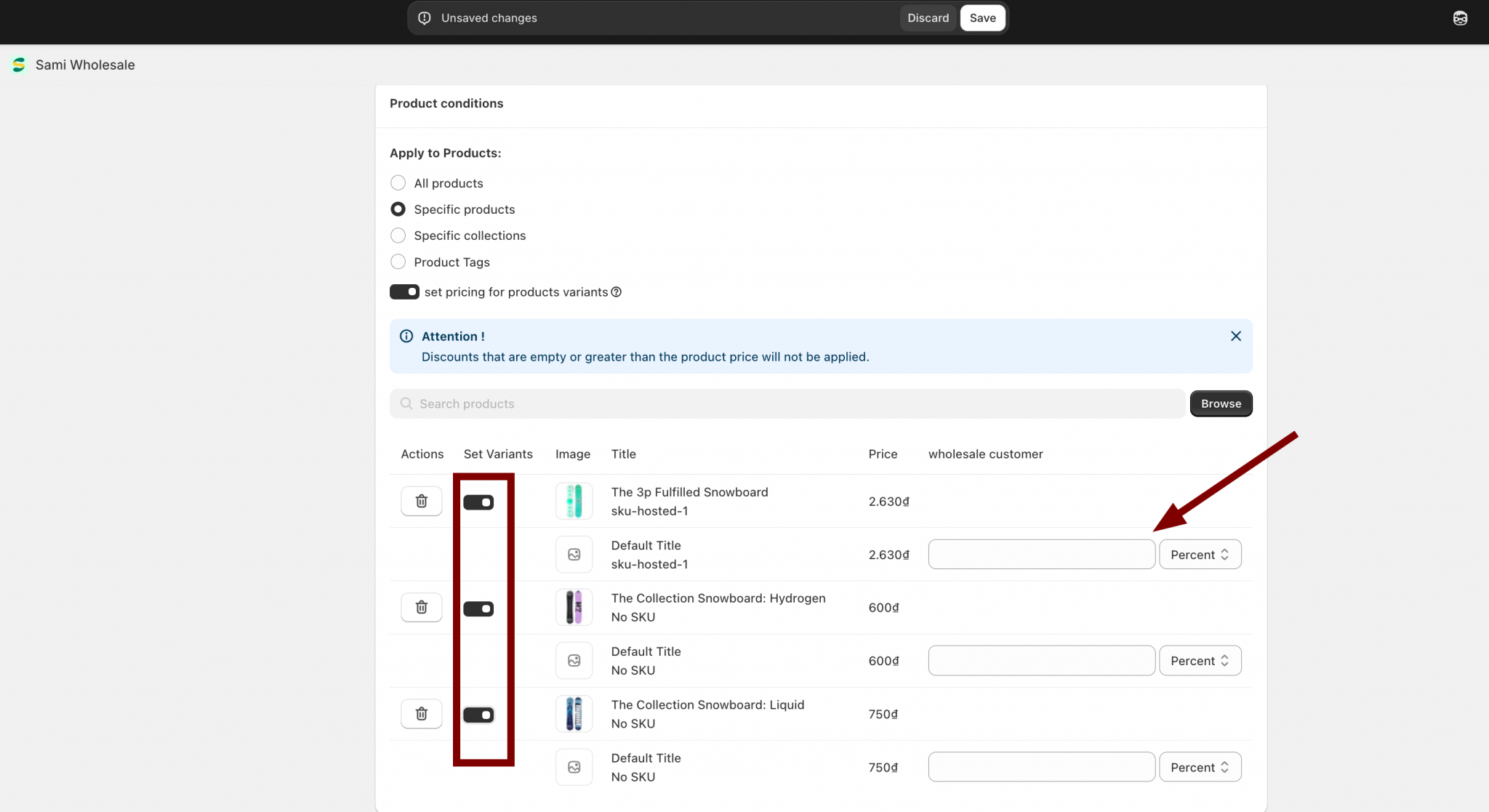Click the help icon beside variants pricing
Screen dimensions: 1489x812
point(616,292)
